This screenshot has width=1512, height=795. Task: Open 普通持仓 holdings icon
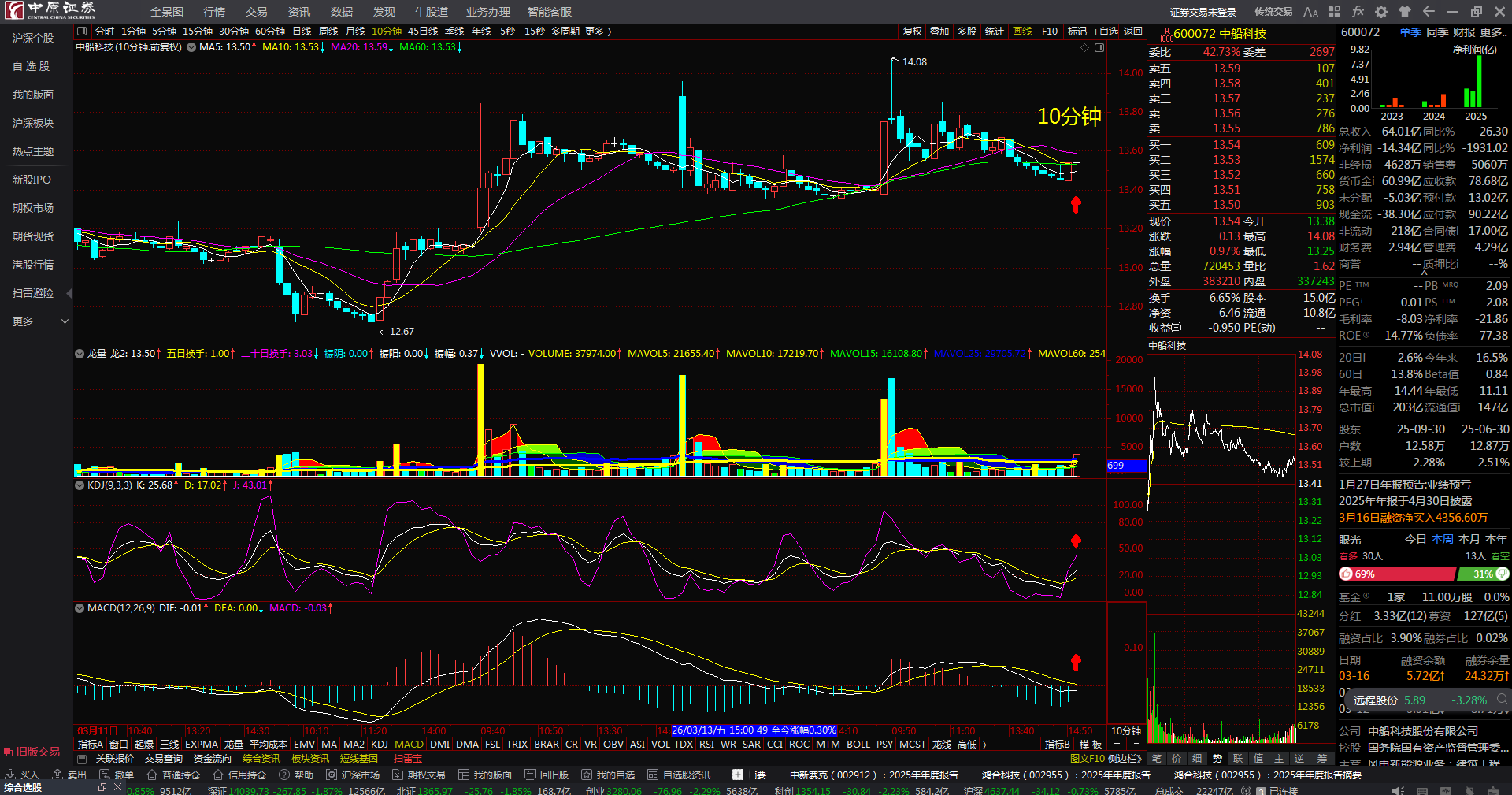(x=152, y=775)
